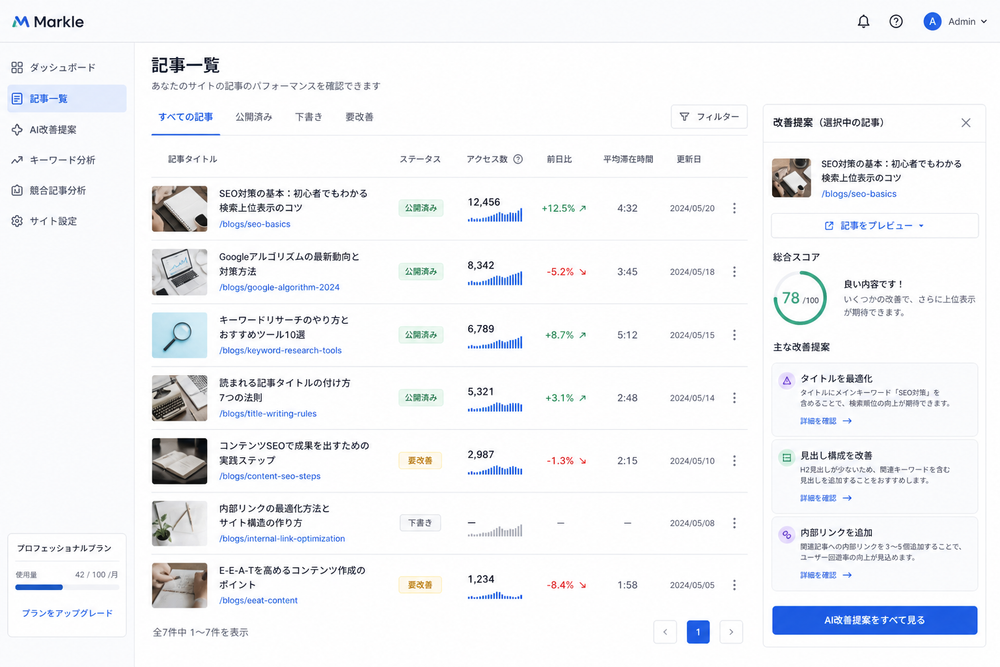
Task: Open /blogs/keyword-research-tools link
Action: (281, 351)
